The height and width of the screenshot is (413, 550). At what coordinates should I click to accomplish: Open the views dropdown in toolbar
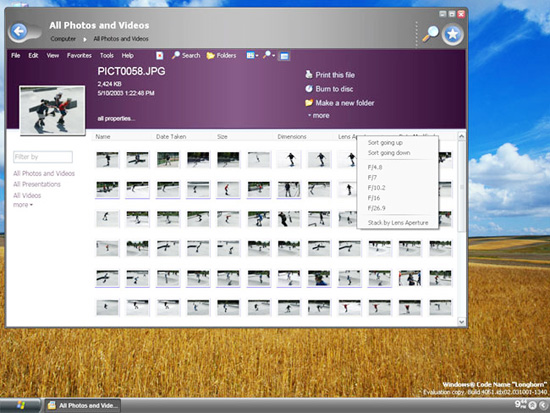point(252,55)
